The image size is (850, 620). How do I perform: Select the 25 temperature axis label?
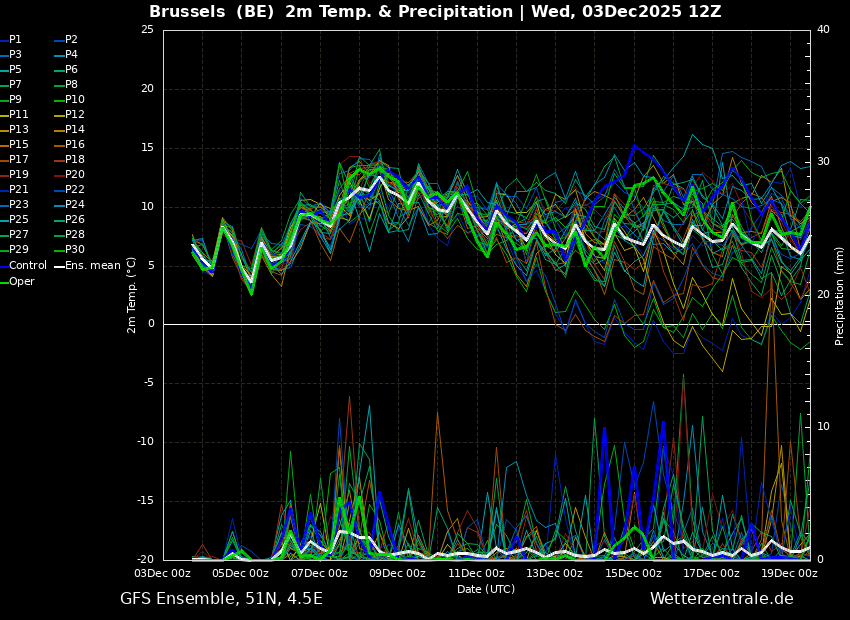[147, 29]
